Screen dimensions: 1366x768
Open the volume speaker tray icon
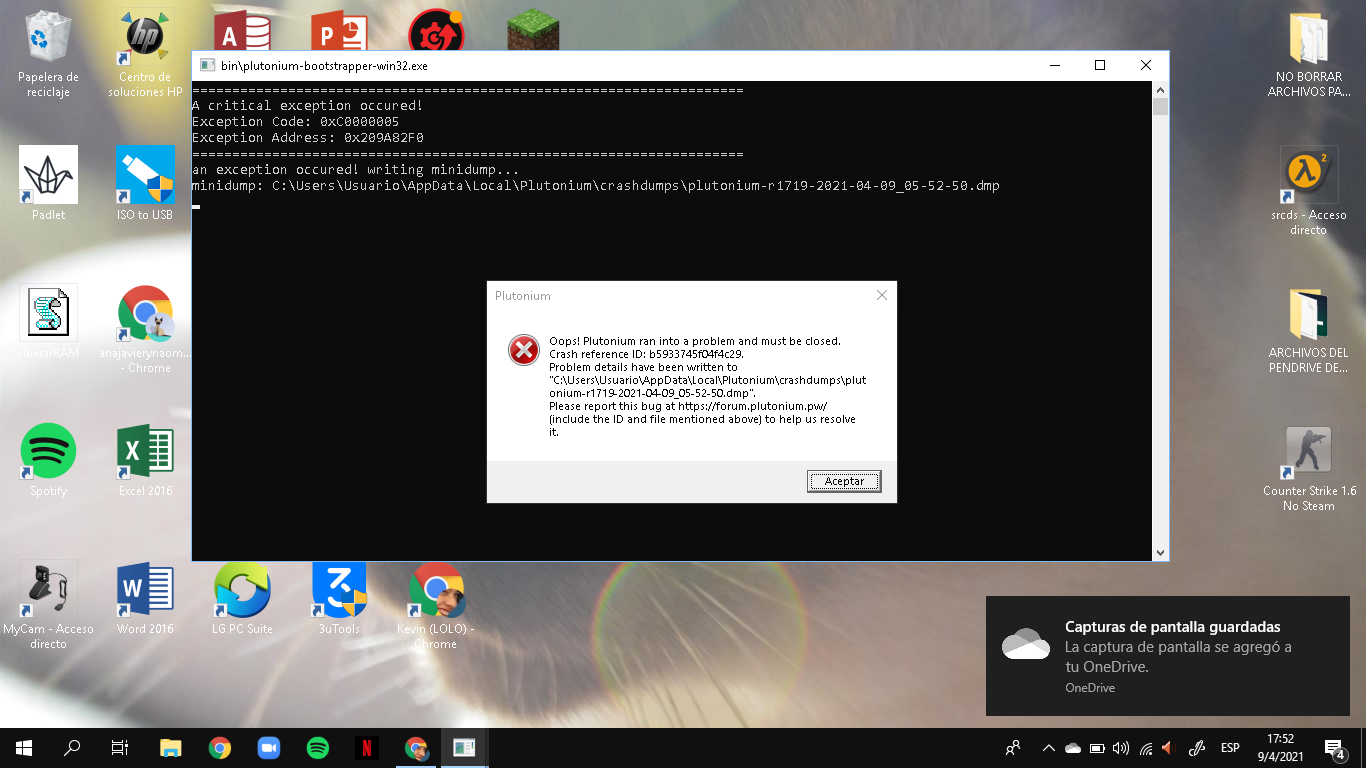tap(1121, 748)
